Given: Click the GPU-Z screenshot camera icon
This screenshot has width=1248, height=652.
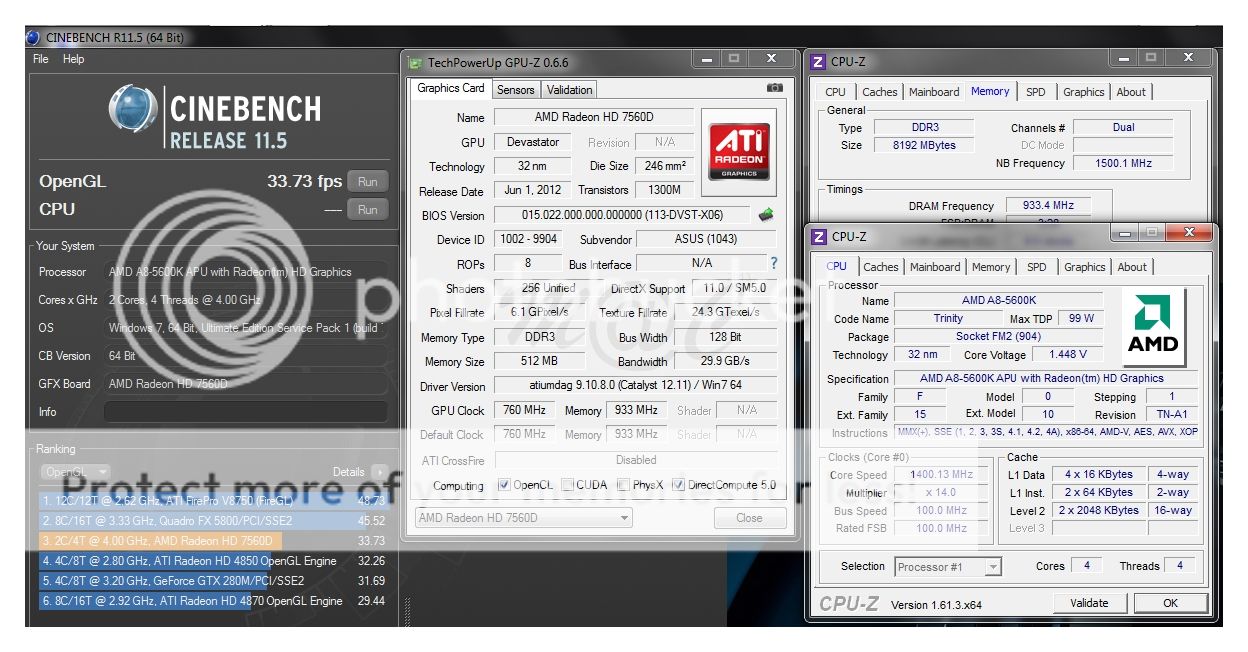Looking at the screenshot, I should (x=774, y=88).
